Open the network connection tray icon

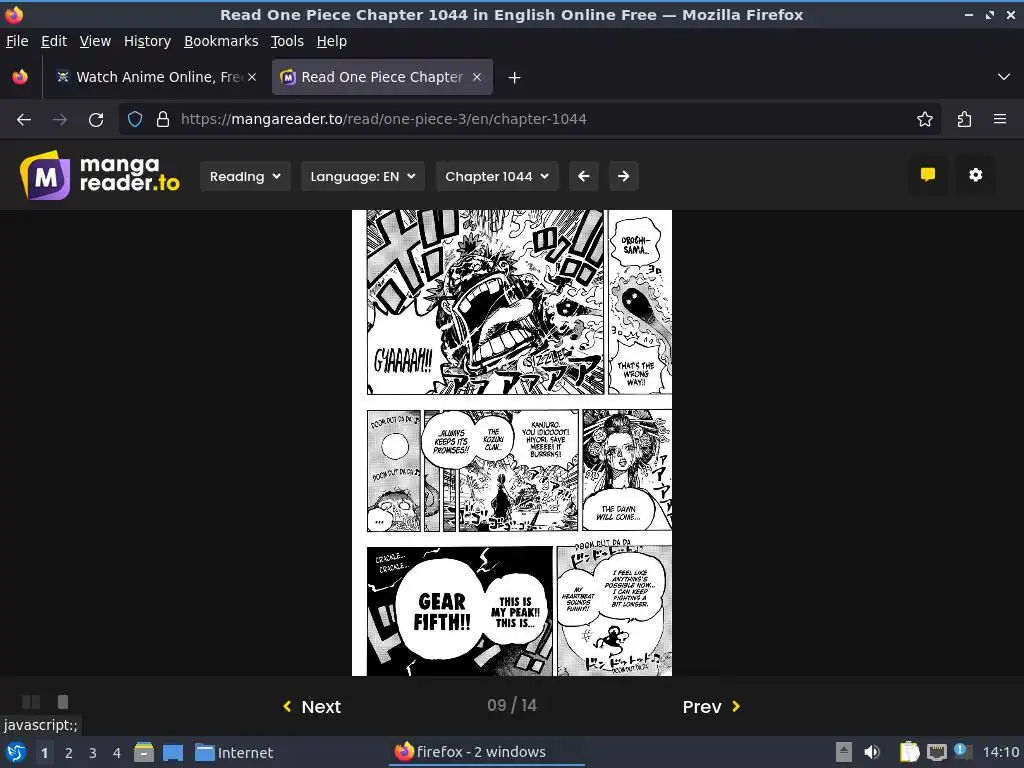coord(936,752)
